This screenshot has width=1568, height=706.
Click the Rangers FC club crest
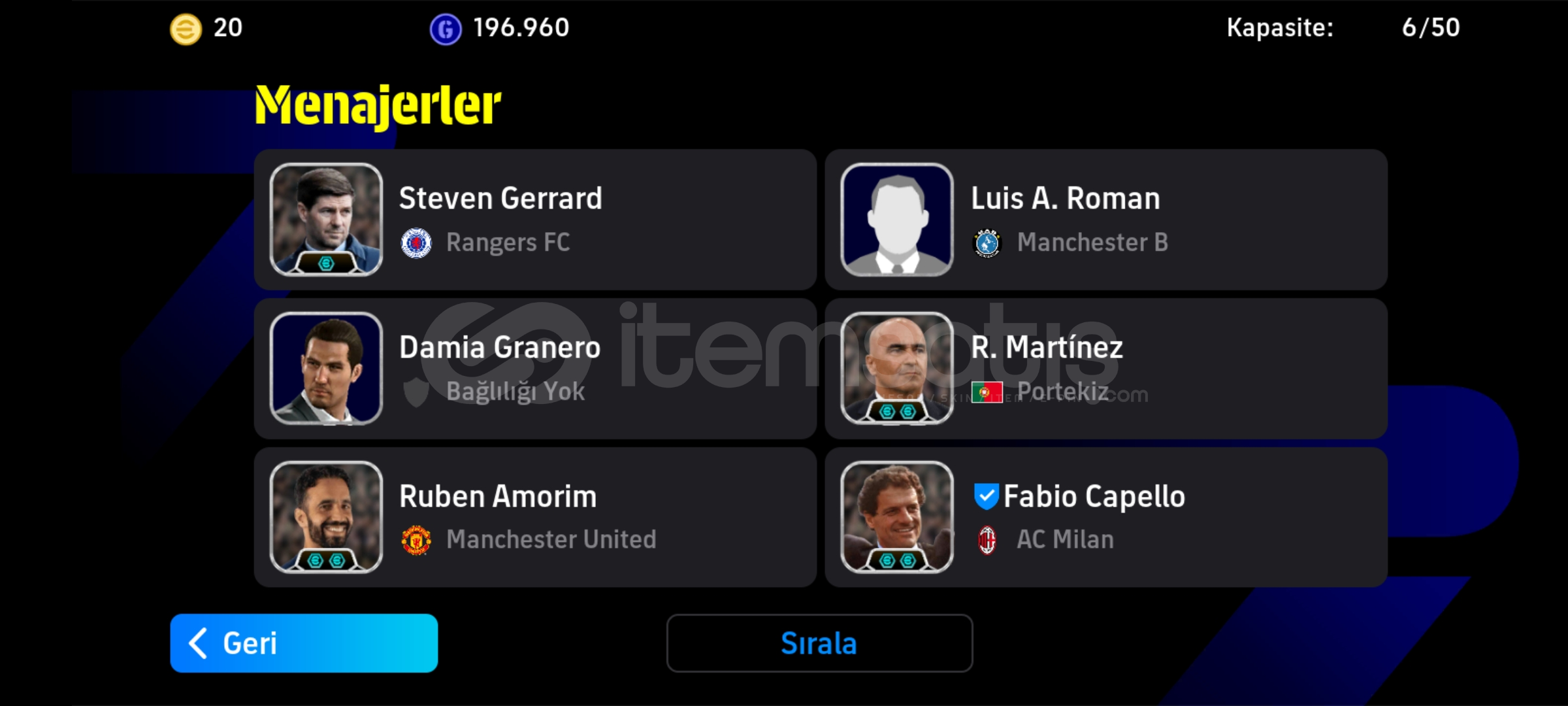(x=416, y=243)
